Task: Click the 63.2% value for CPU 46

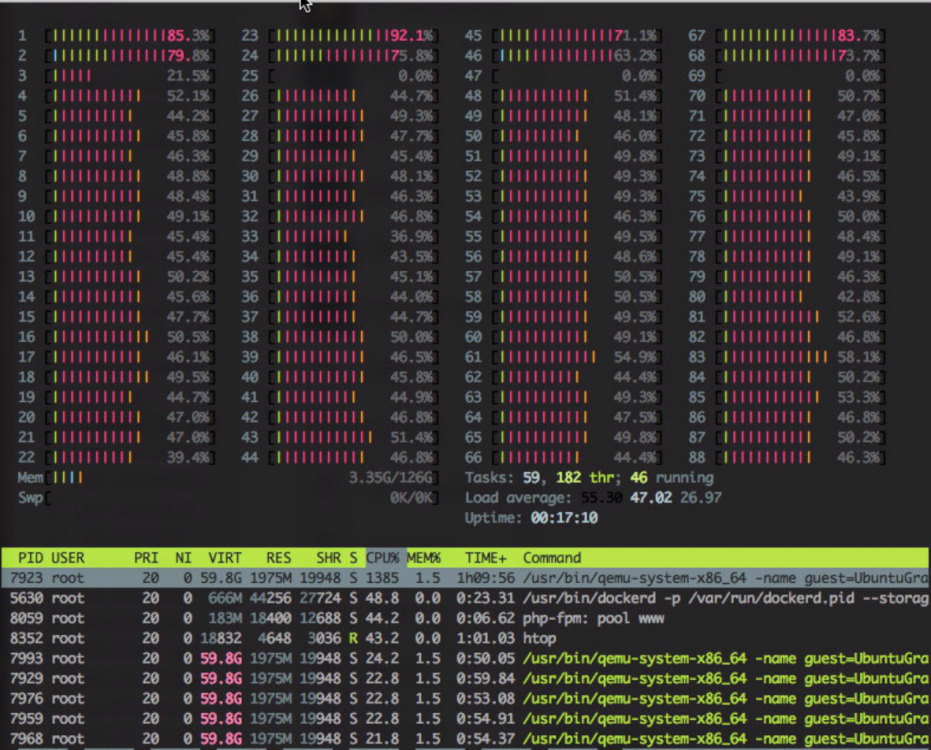Action: [635, 56]
